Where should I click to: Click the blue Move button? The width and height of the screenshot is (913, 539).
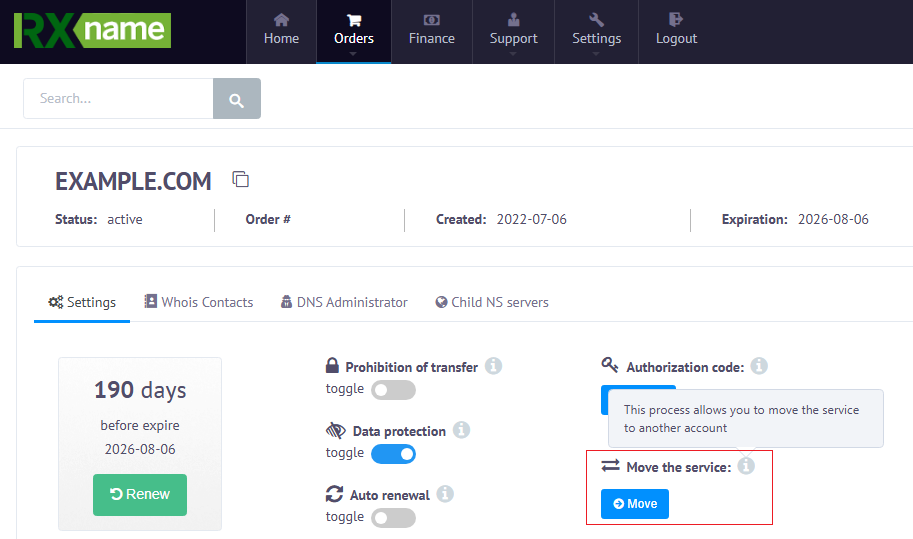coord(635,504)
